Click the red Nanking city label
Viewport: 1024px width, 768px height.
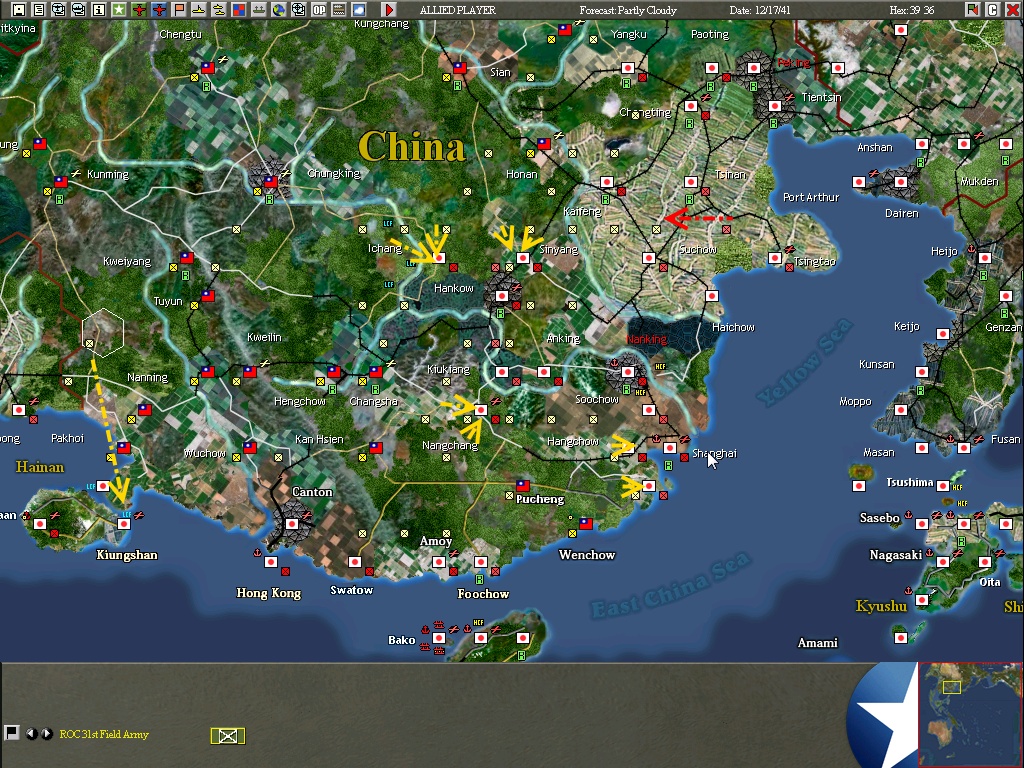647,339
